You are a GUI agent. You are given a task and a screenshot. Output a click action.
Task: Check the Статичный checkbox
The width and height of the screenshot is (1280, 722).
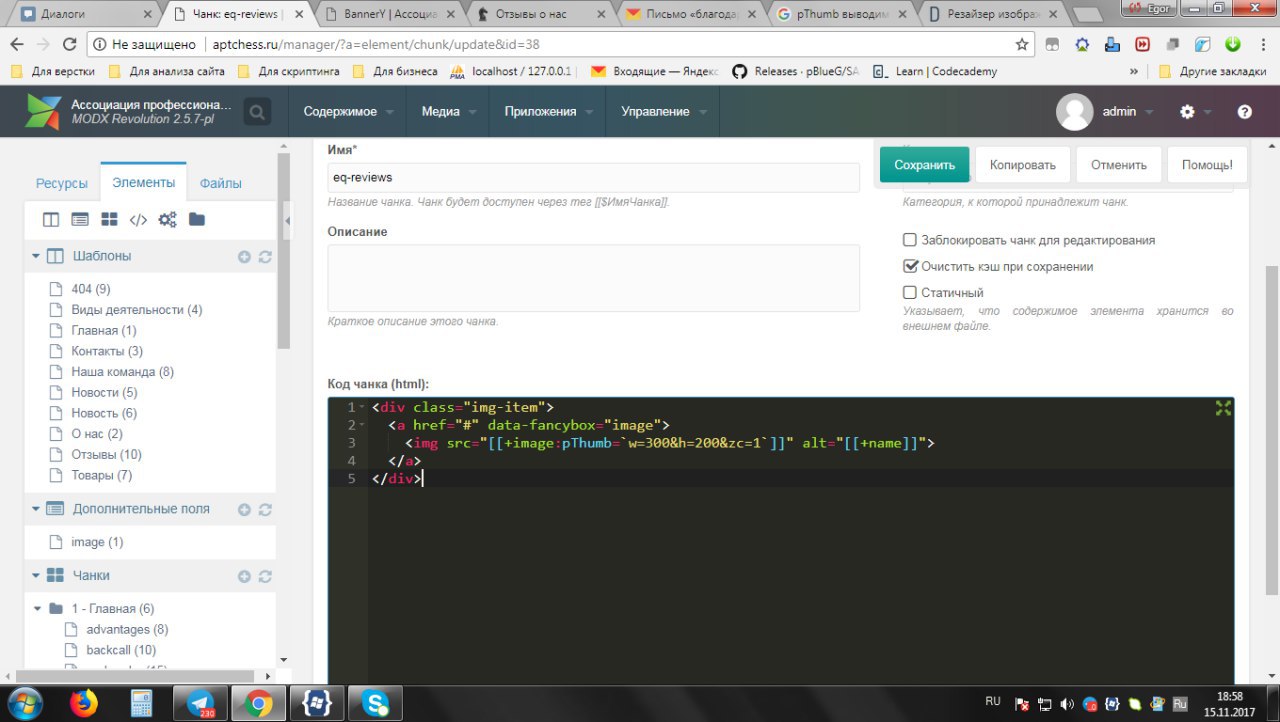pos(910,293)
